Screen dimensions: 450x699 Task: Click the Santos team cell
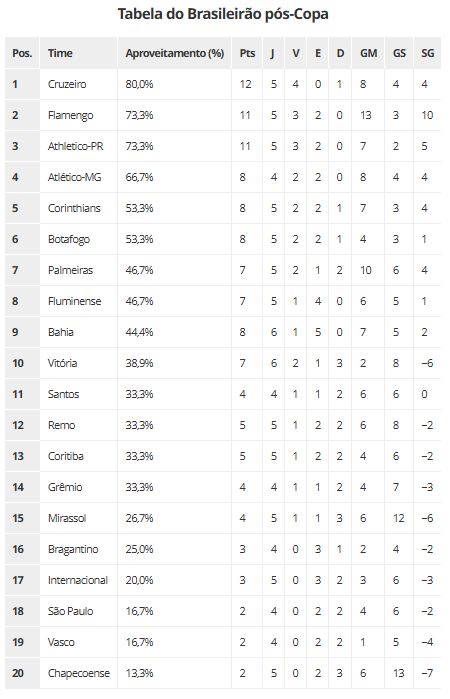pos(78,394)
